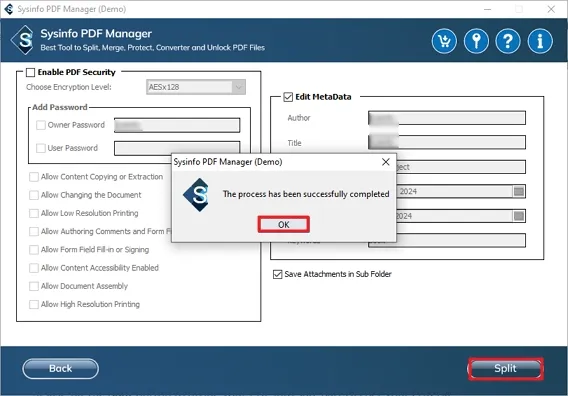
Task: Toggle Owner Password checkbox
Action: click(41, 125)
